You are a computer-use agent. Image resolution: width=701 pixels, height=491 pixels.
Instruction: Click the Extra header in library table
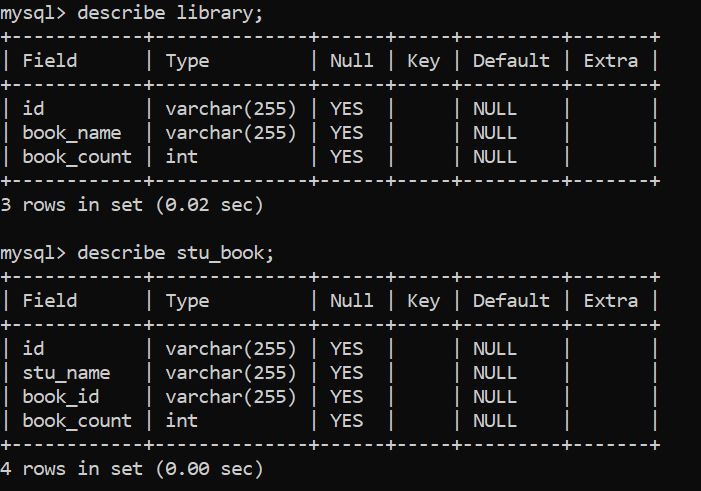click(611, 61)
